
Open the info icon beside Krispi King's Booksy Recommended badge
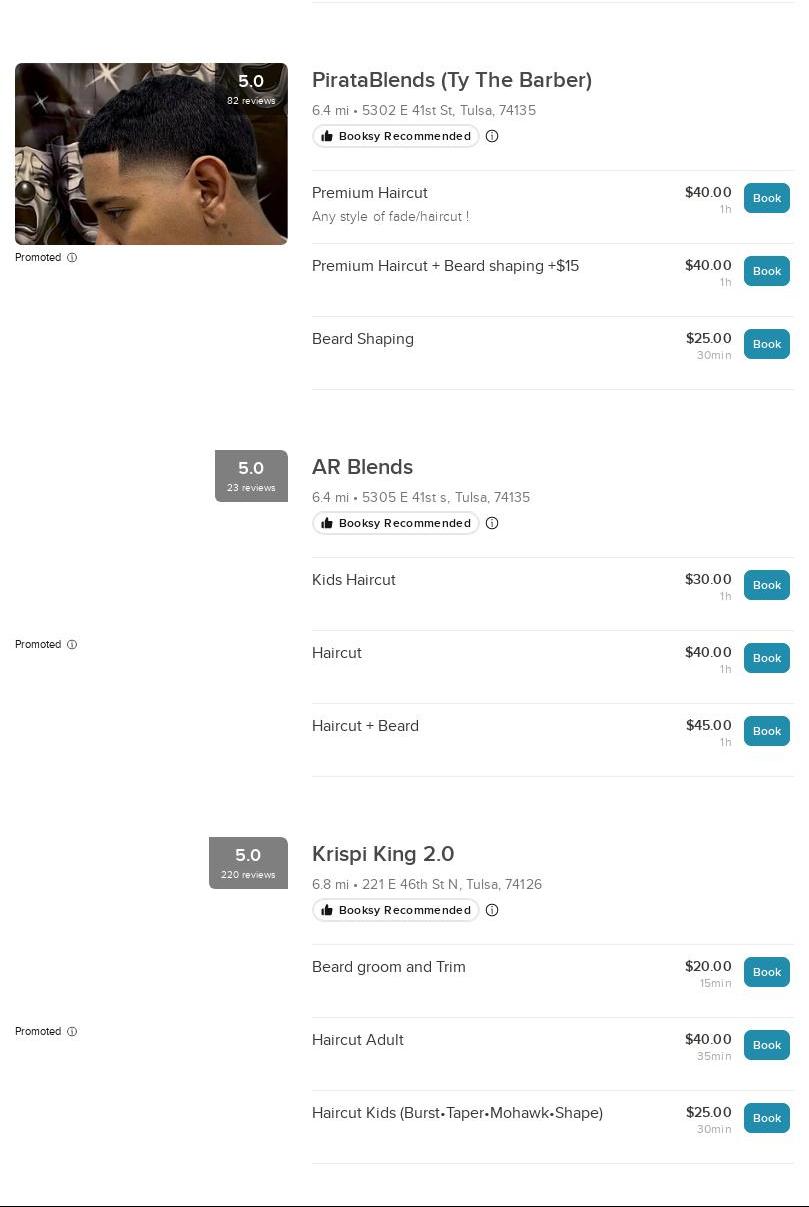tap(492, 910)
